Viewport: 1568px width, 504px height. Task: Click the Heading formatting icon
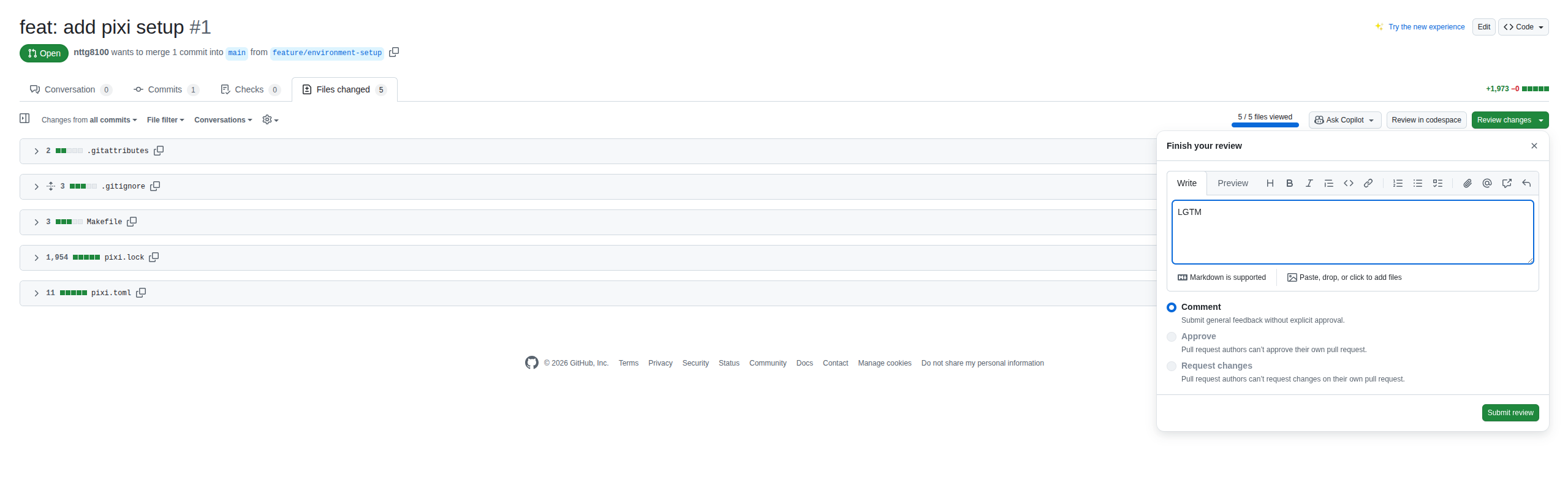pos(1270,183)
